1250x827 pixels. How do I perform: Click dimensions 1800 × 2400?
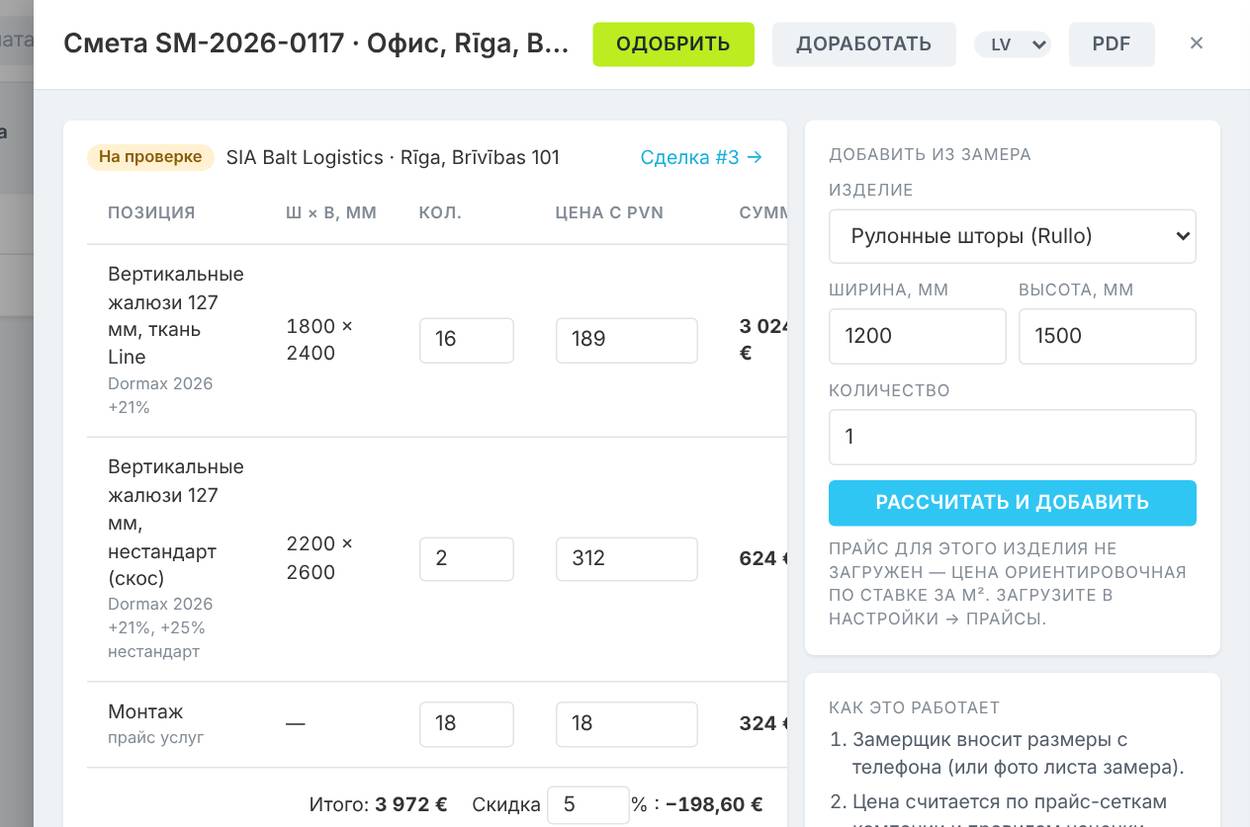pos(319,339)
